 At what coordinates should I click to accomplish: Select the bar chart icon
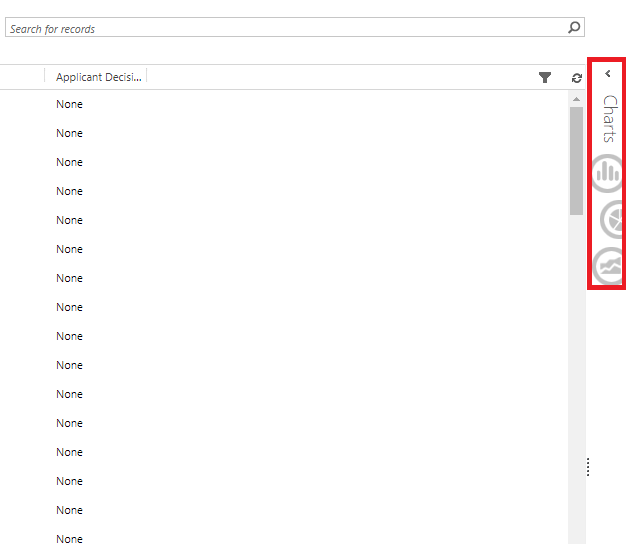click(x=607, y=173)
